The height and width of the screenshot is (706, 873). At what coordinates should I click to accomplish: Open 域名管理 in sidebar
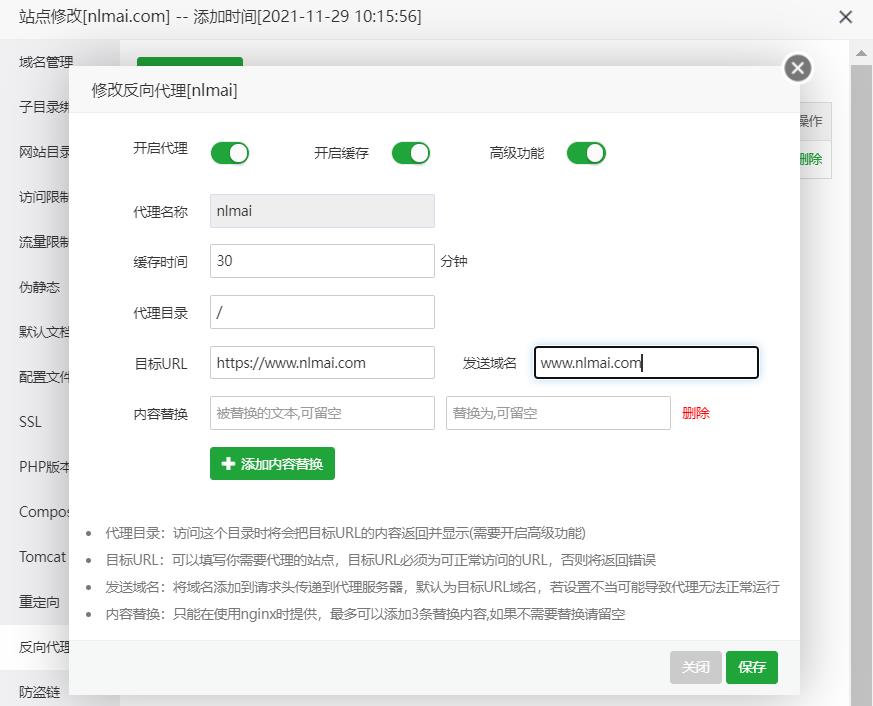(46, 62)
